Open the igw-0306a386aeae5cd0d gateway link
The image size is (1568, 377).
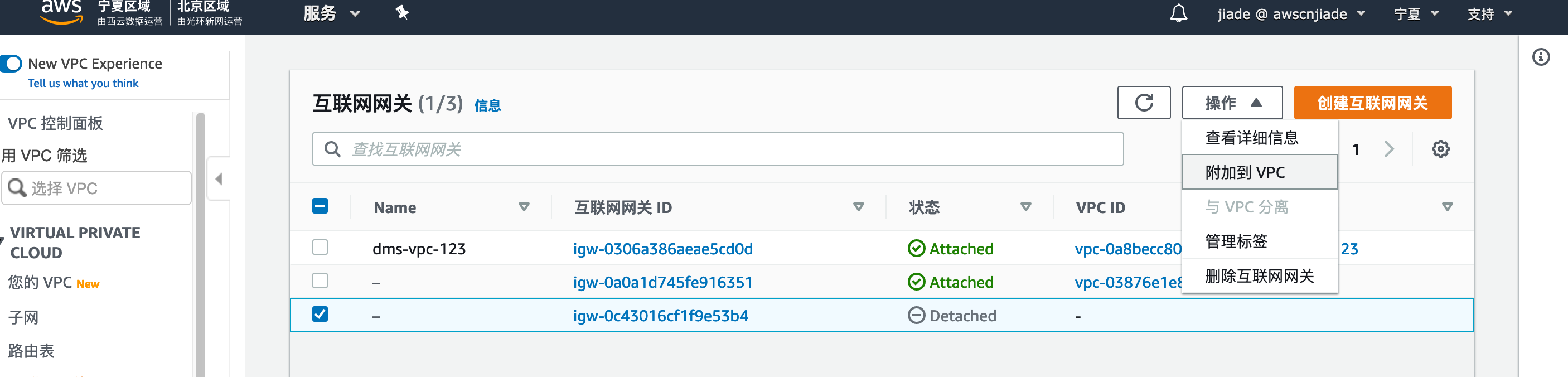point(662,249)
